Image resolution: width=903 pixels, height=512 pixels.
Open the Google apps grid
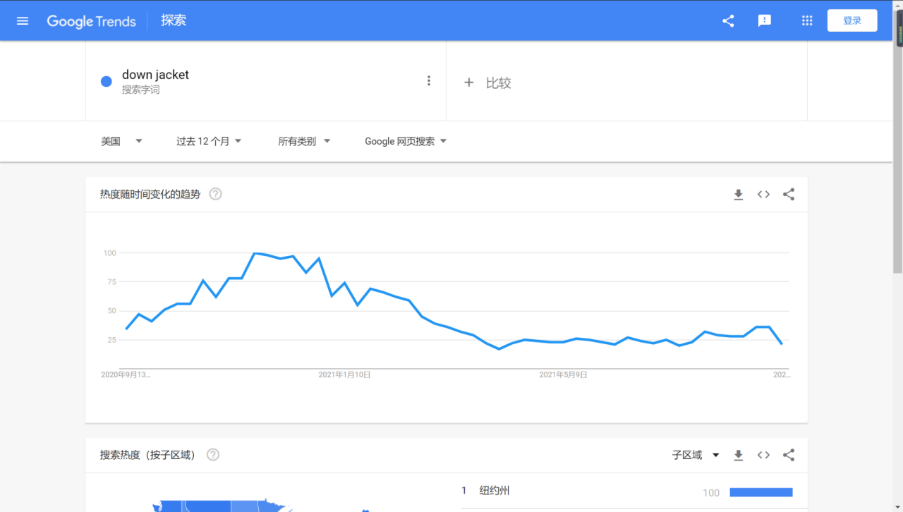[x=807, y=21]
